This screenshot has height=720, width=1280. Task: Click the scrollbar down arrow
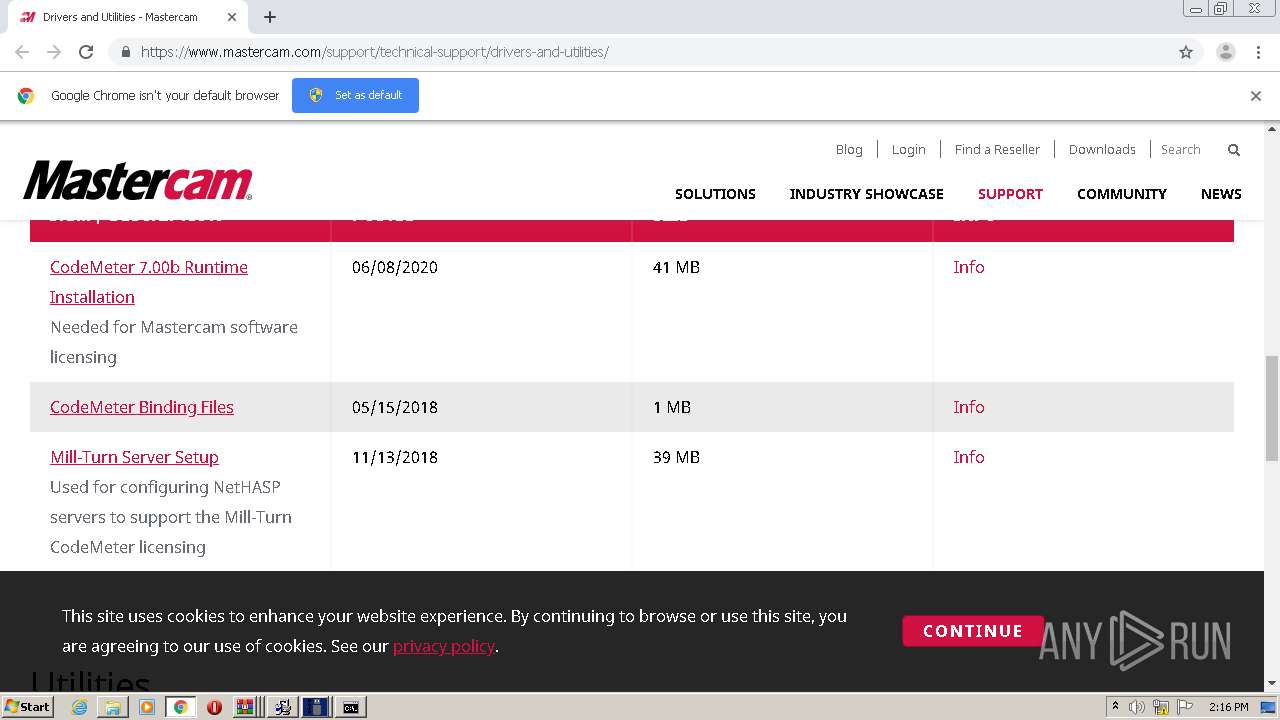pyautogui.click(x=1272, y=684)
